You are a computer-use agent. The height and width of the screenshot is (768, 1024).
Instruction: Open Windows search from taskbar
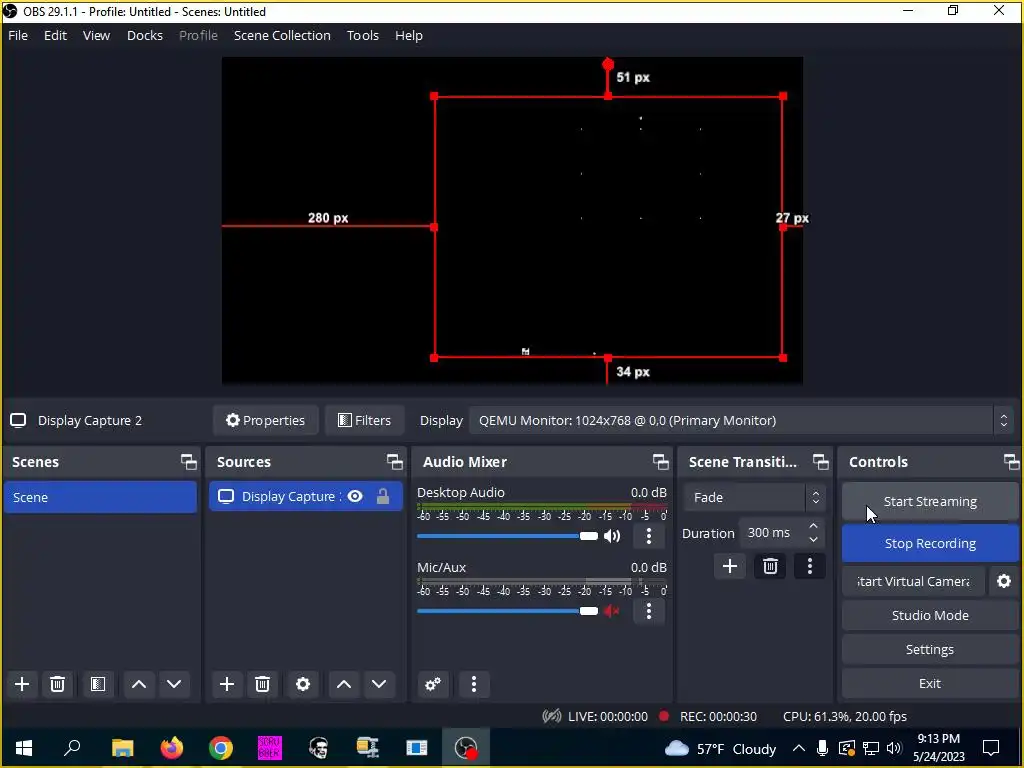[72, 748]
